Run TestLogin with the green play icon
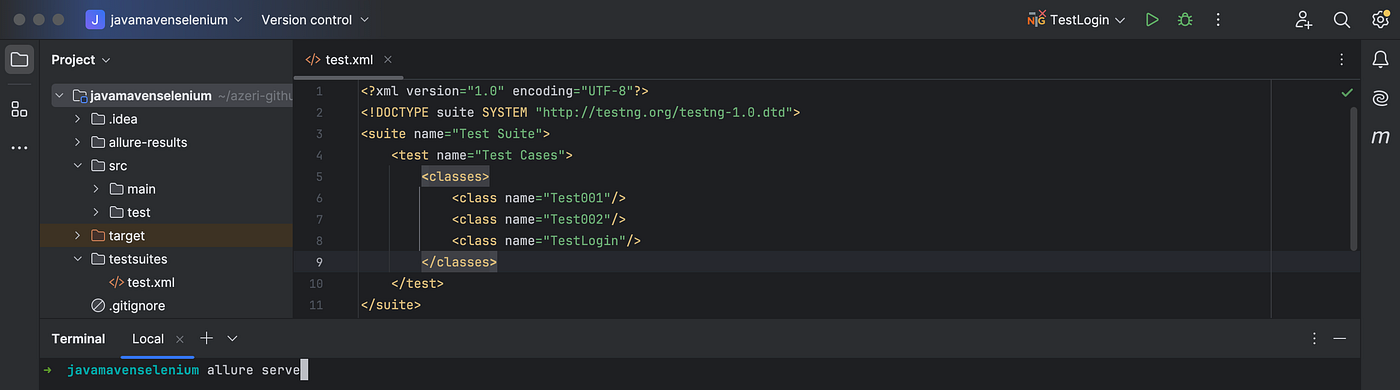 [1152, 19]
